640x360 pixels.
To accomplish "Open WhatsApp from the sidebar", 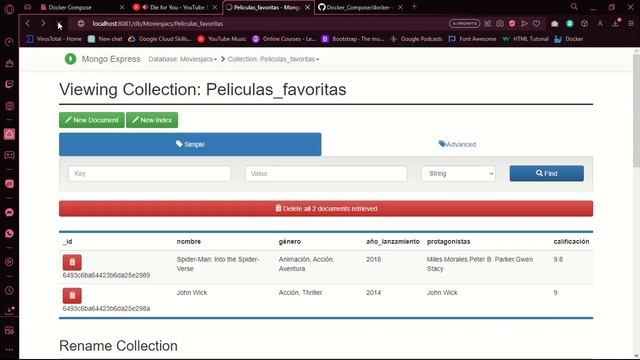I will coord(9,233).
